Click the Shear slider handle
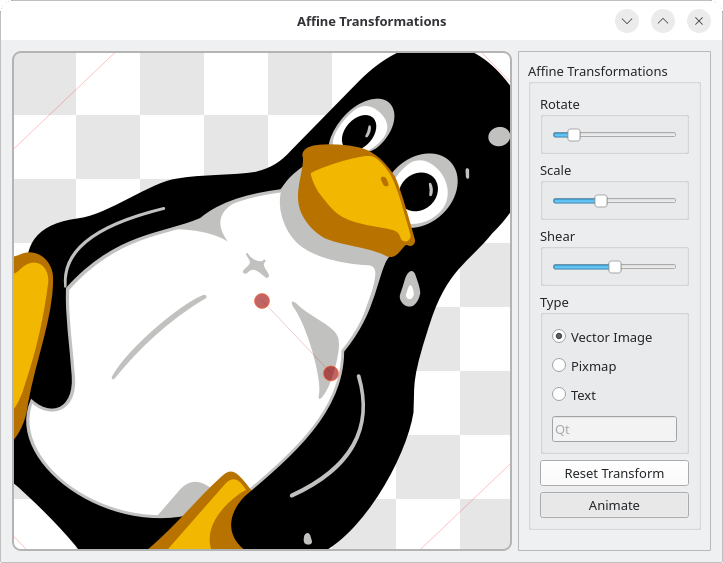 [615, 267]
